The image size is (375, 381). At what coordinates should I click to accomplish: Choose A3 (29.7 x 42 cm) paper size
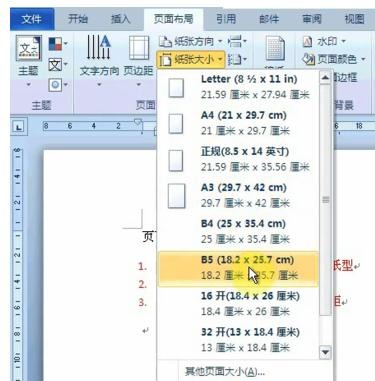tap(238, 195)
